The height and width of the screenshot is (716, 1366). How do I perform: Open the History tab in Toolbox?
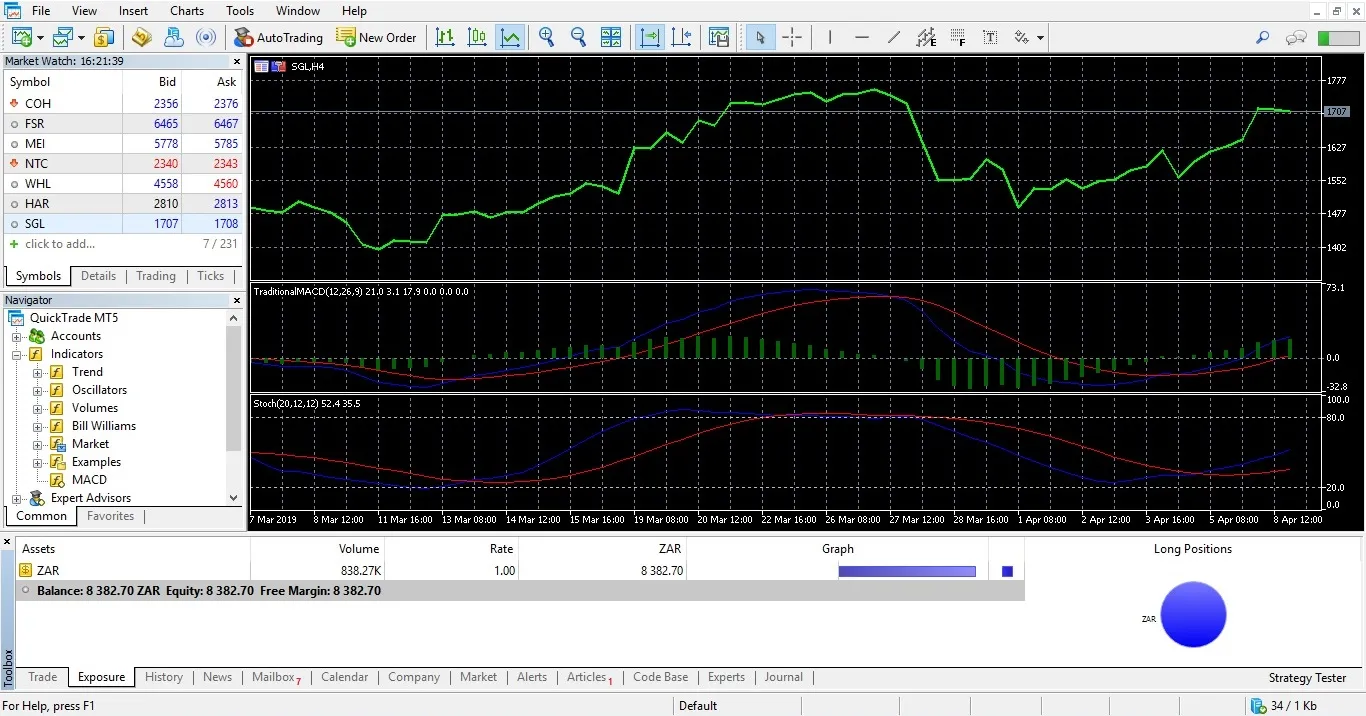coord(164,677)
